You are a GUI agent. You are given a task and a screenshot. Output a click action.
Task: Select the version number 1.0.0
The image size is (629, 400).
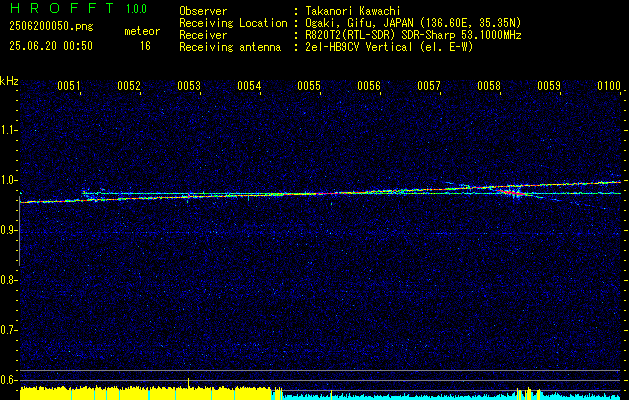coord(136,9)
